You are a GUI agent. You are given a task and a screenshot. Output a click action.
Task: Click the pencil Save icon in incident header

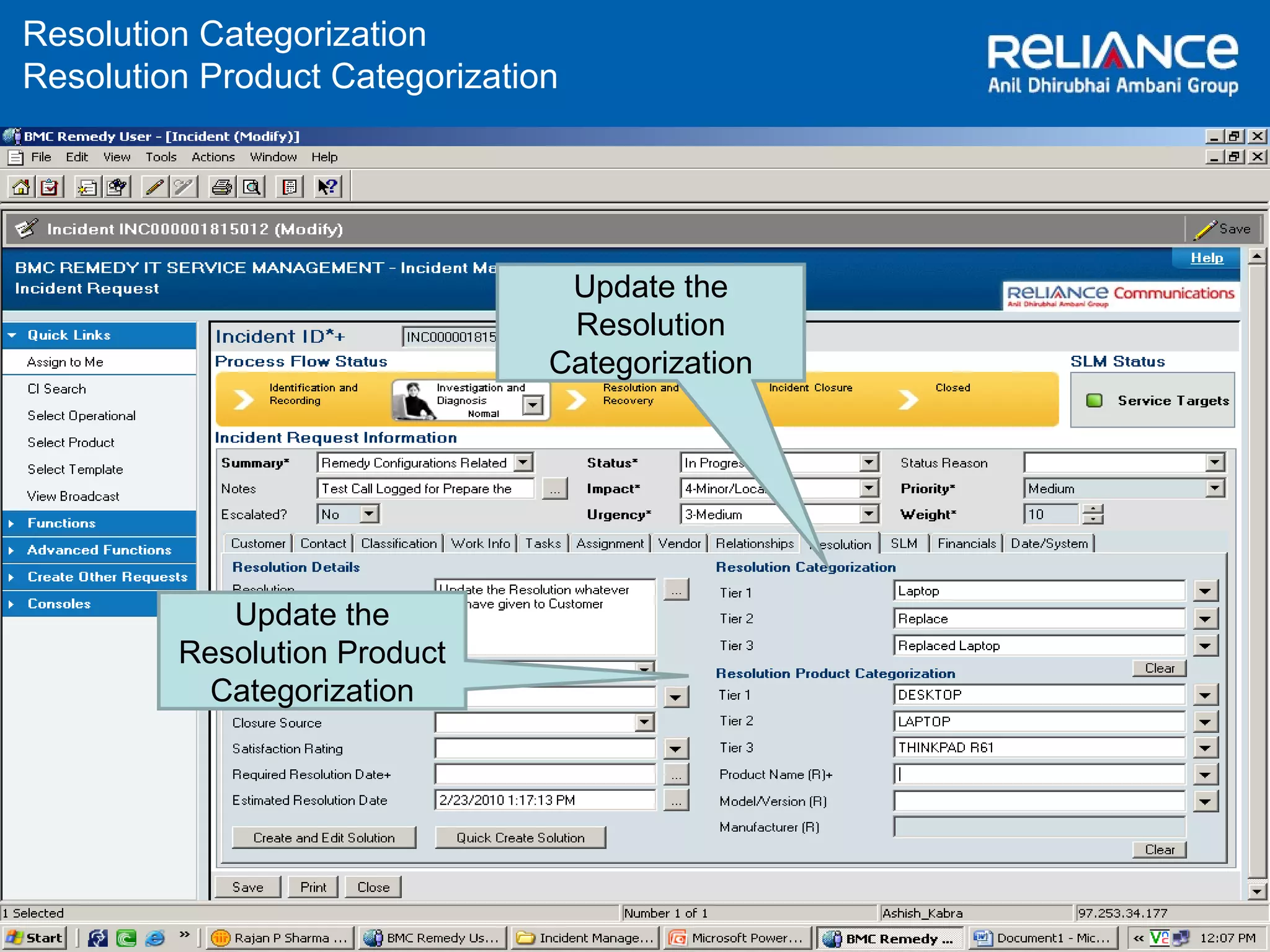tap(1204, 229)
